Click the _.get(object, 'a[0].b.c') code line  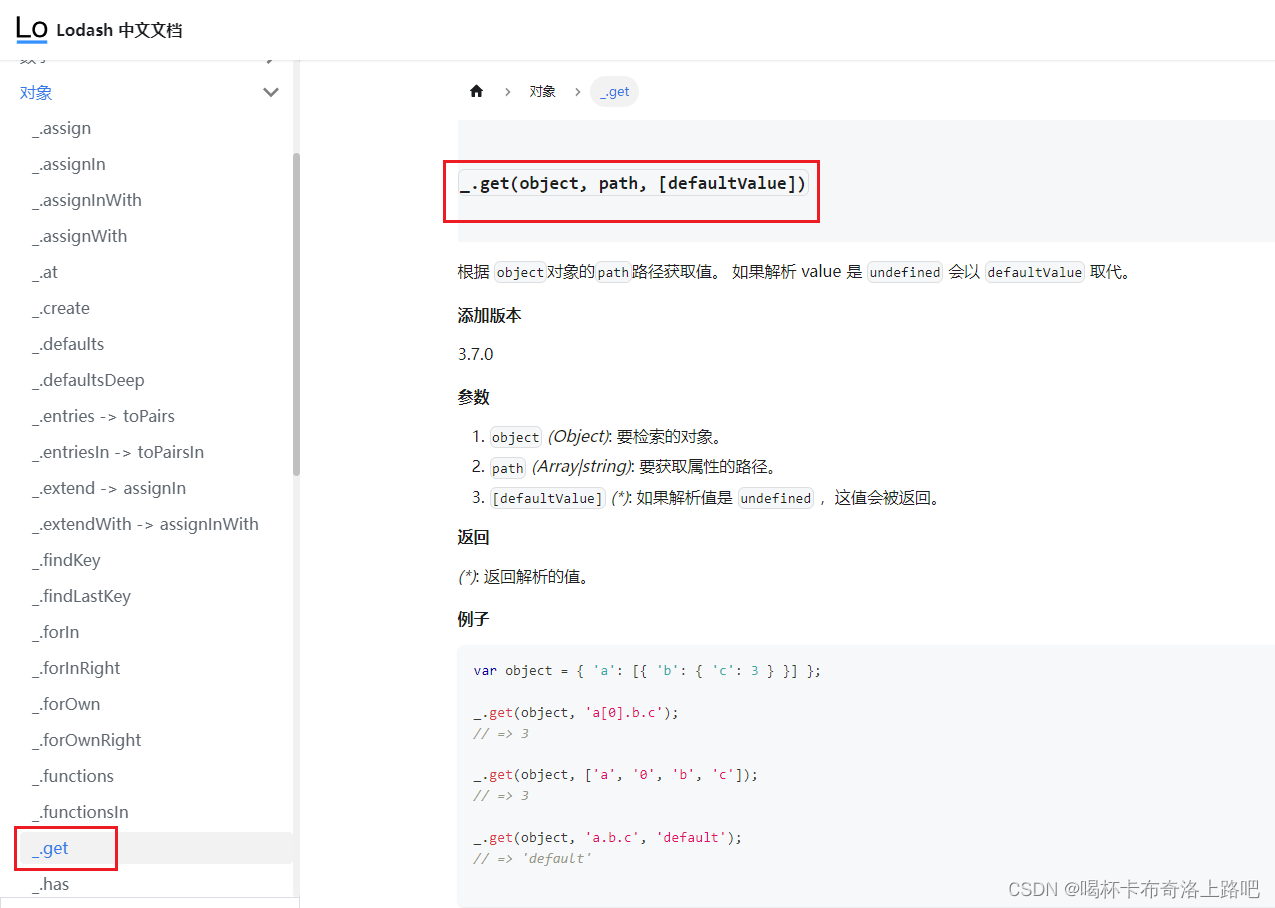click(576, 713)
